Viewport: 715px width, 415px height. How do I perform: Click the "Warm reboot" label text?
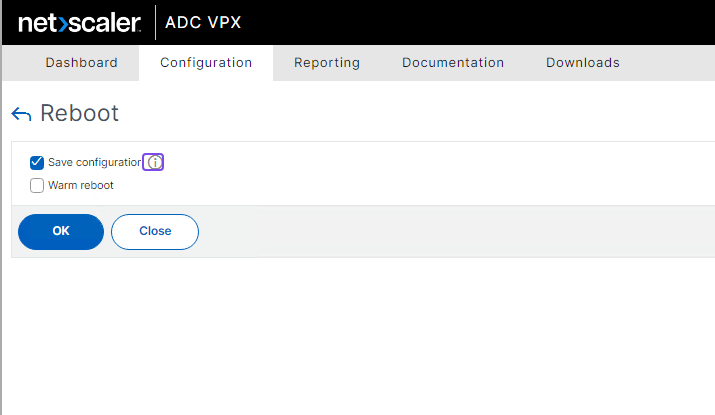coord(81,185)
